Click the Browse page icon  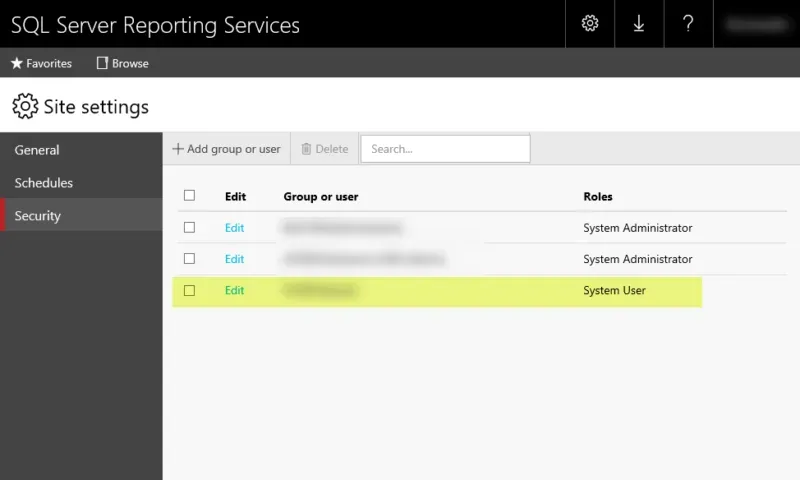point(102,63)
